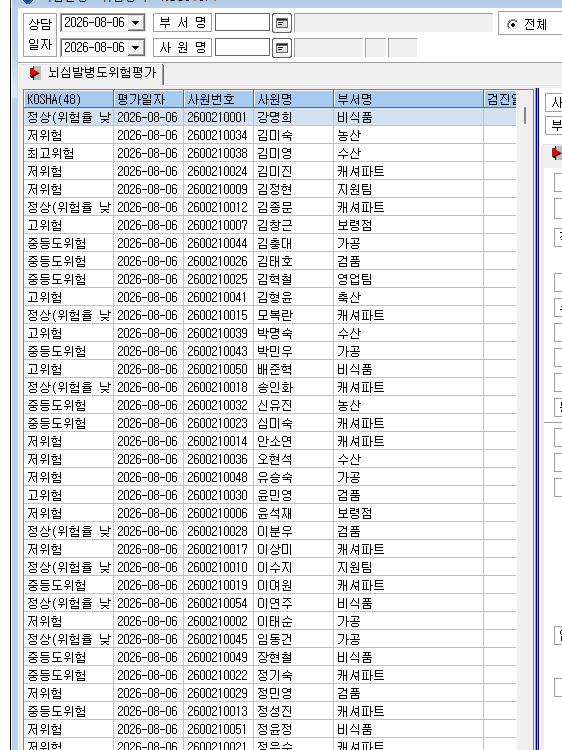Sort by 평가일자 column header
This screenshot has width=562, height=750.
tap(148, 99)
